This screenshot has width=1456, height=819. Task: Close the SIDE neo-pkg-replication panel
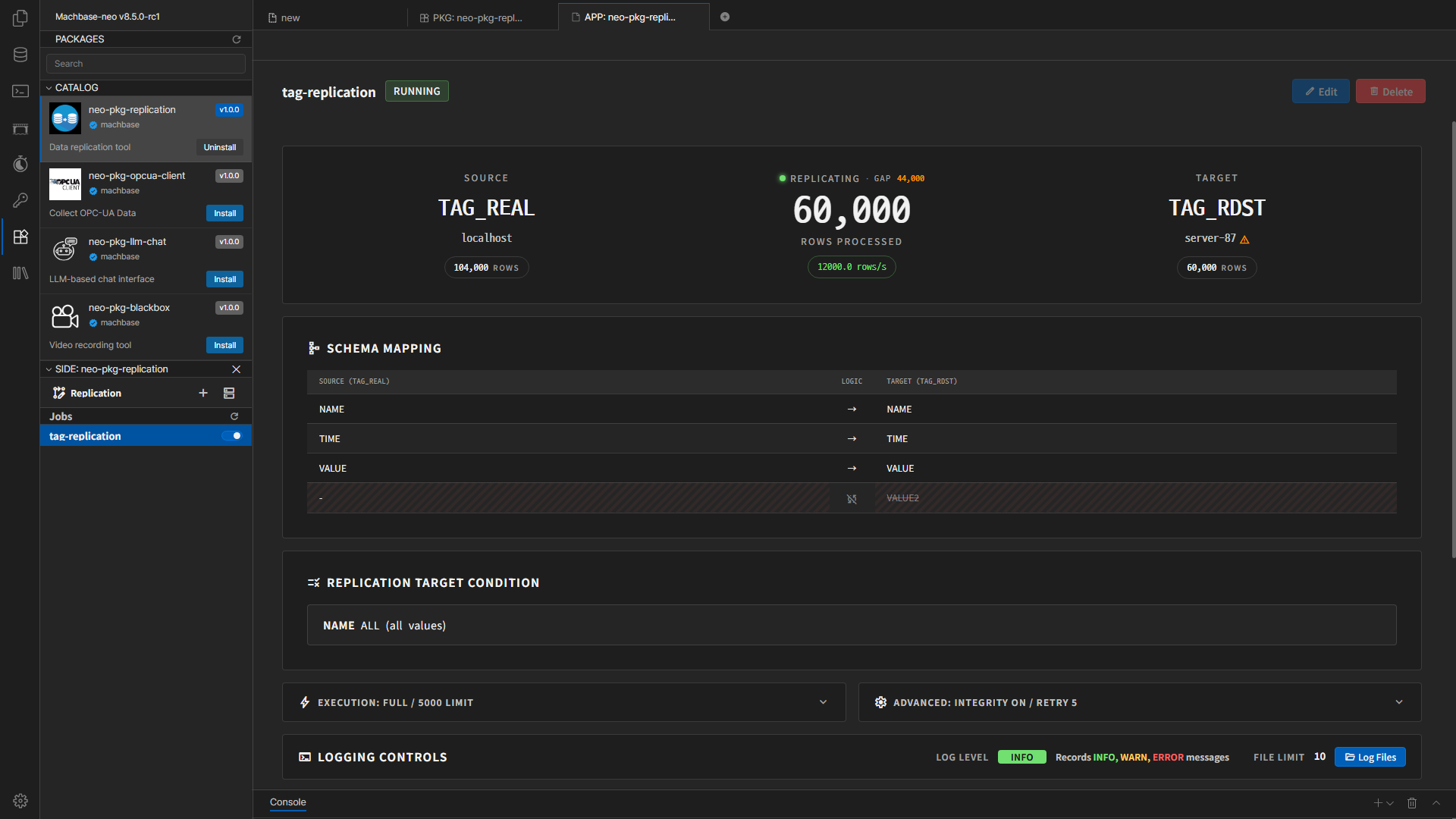236,369
